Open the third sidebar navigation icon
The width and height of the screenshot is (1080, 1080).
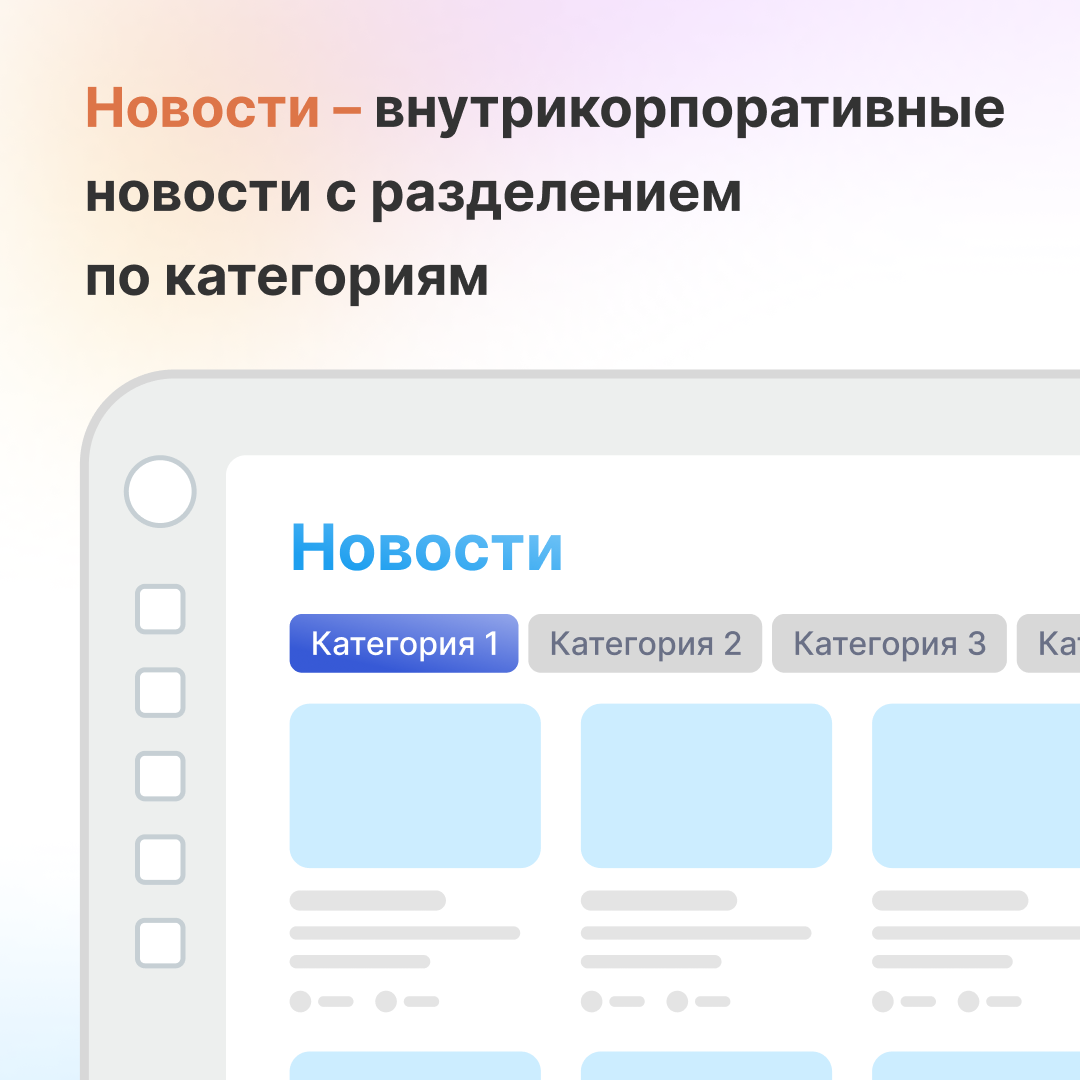pyautogui.click(x=159, y=776)
